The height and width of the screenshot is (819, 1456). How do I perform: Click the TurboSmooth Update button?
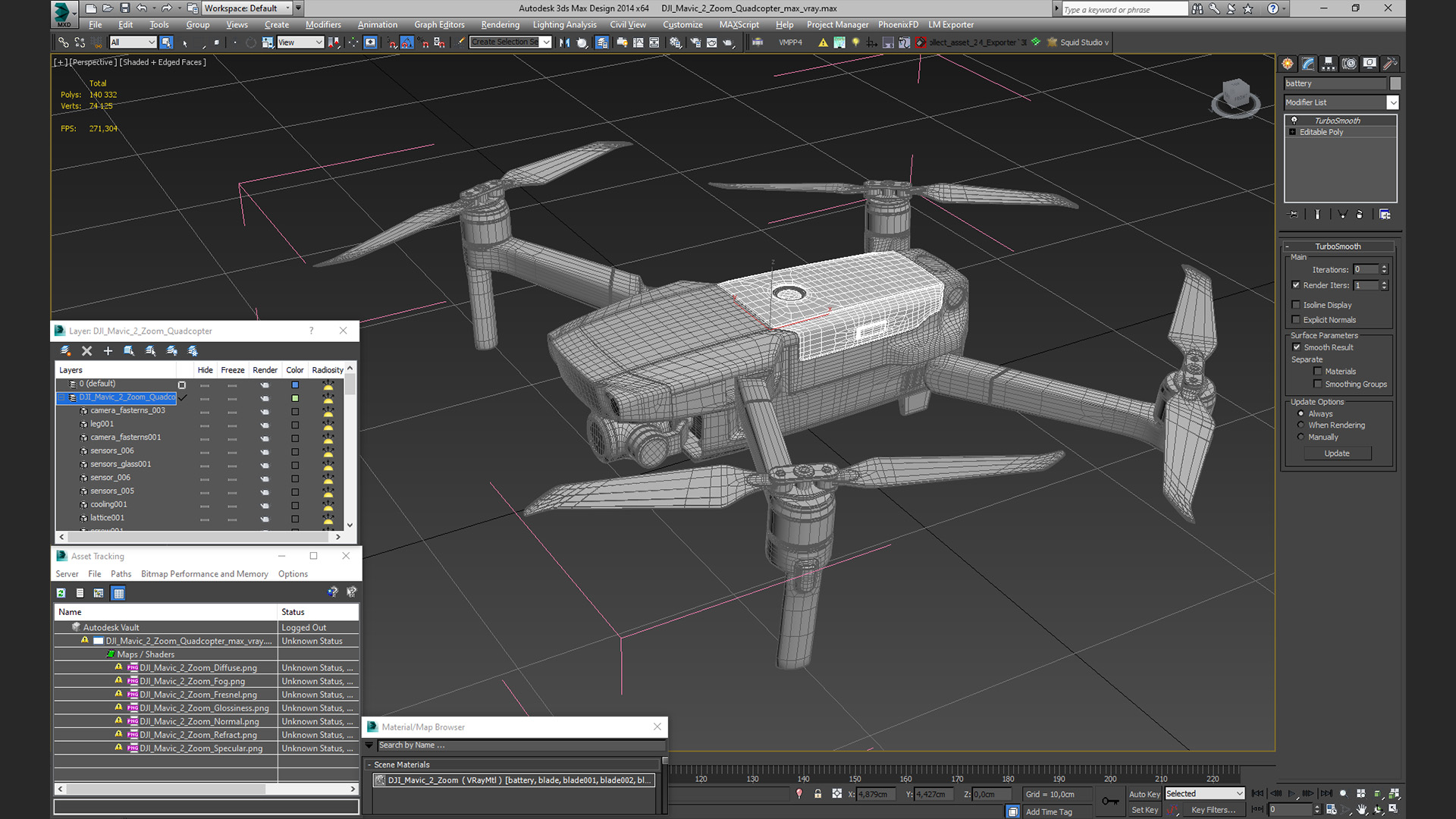(1337, 453)
